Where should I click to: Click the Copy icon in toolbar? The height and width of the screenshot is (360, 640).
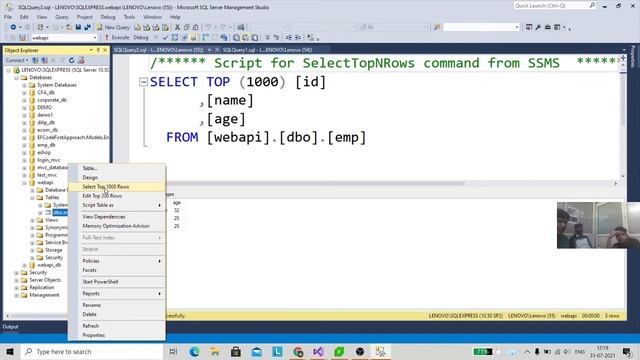(x=187, y=27)
